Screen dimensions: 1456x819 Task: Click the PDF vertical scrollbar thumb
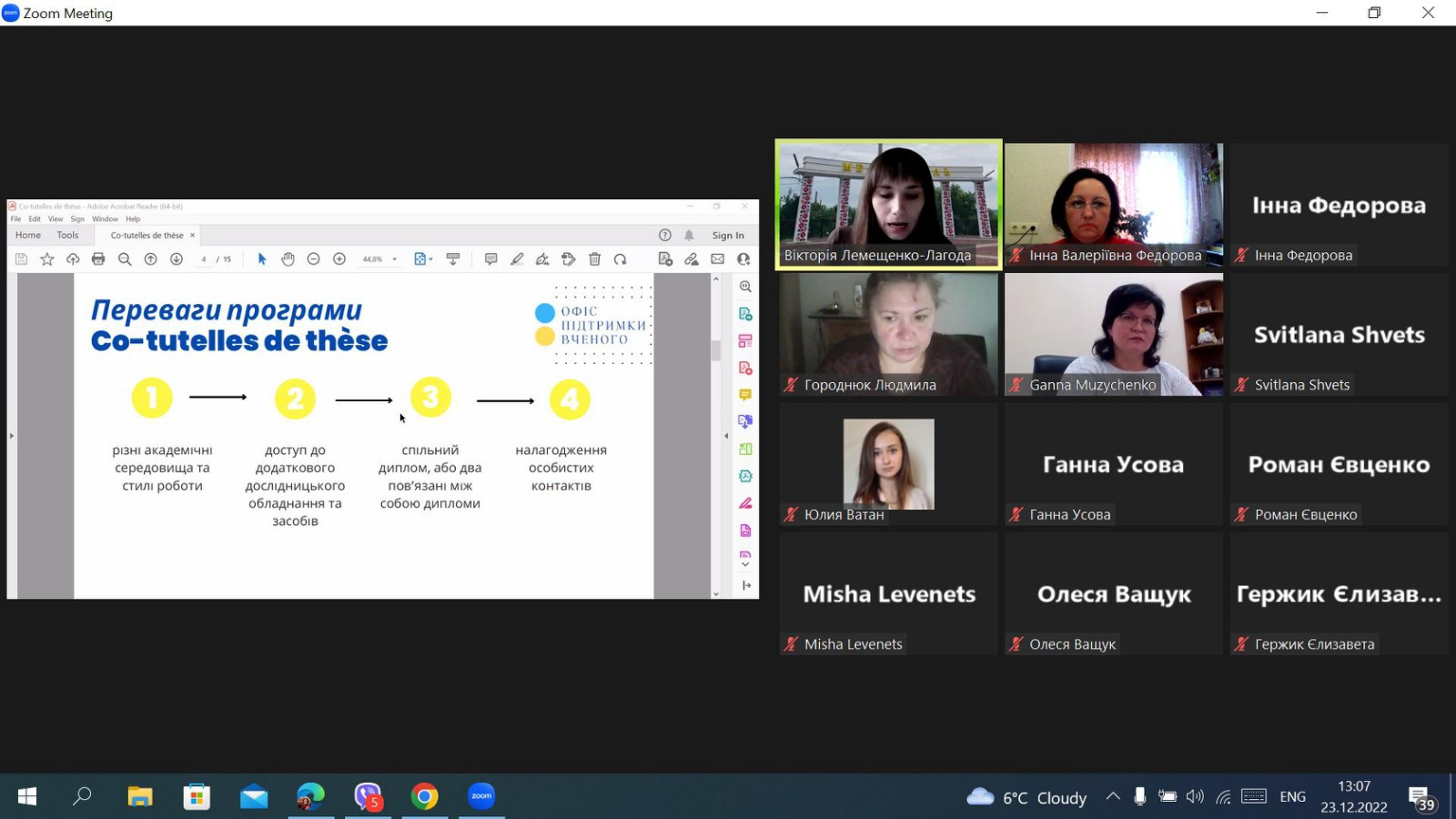[x=716, y=349]
